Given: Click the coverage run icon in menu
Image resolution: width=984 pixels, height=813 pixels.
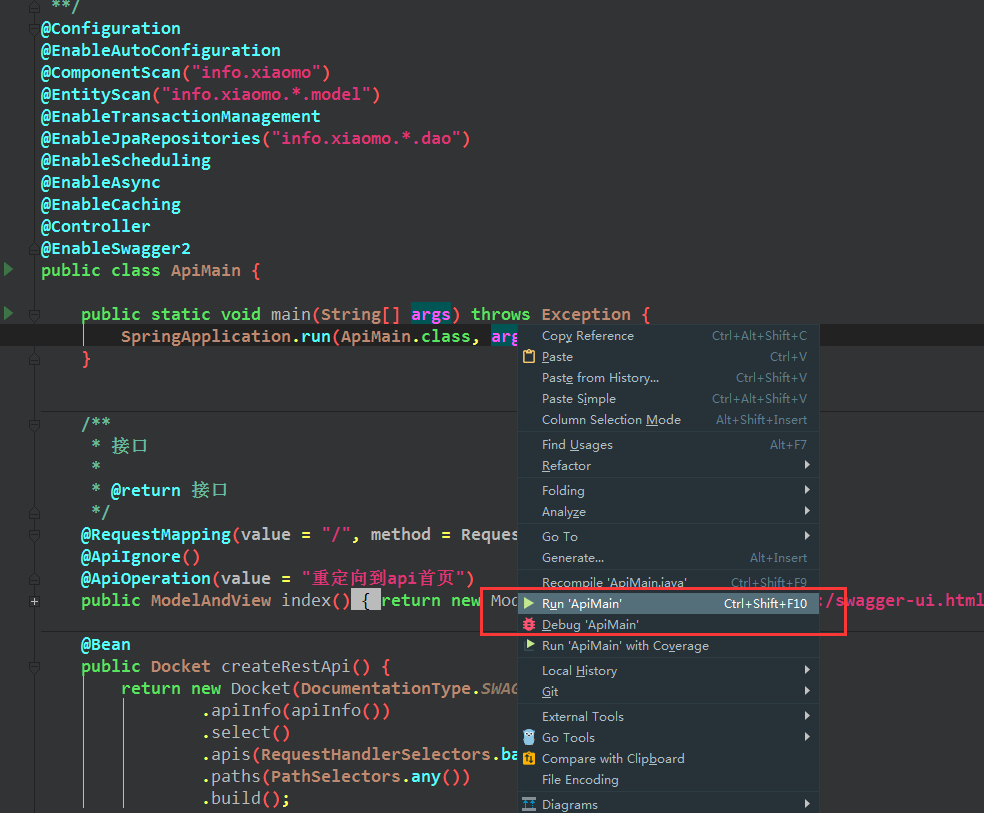Looking at the screenshot, I should point(529,645).
